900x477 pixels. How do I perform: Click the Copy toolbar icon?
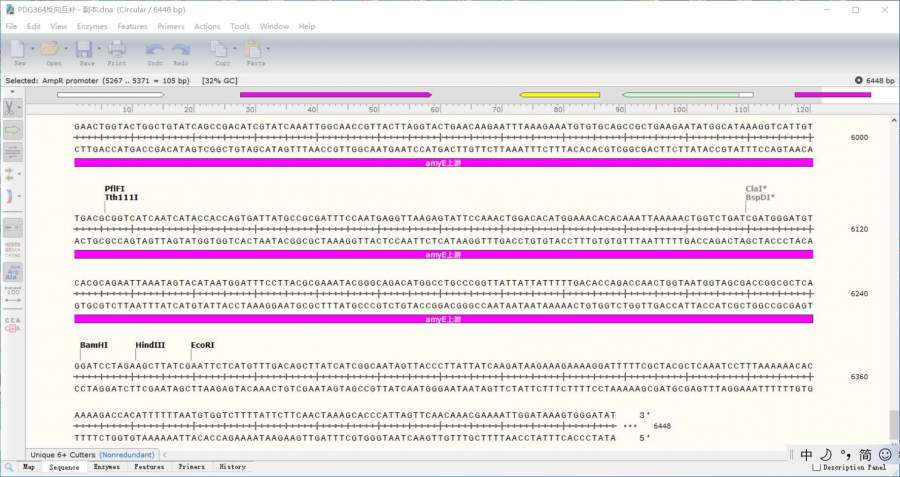tap(219, 49)
